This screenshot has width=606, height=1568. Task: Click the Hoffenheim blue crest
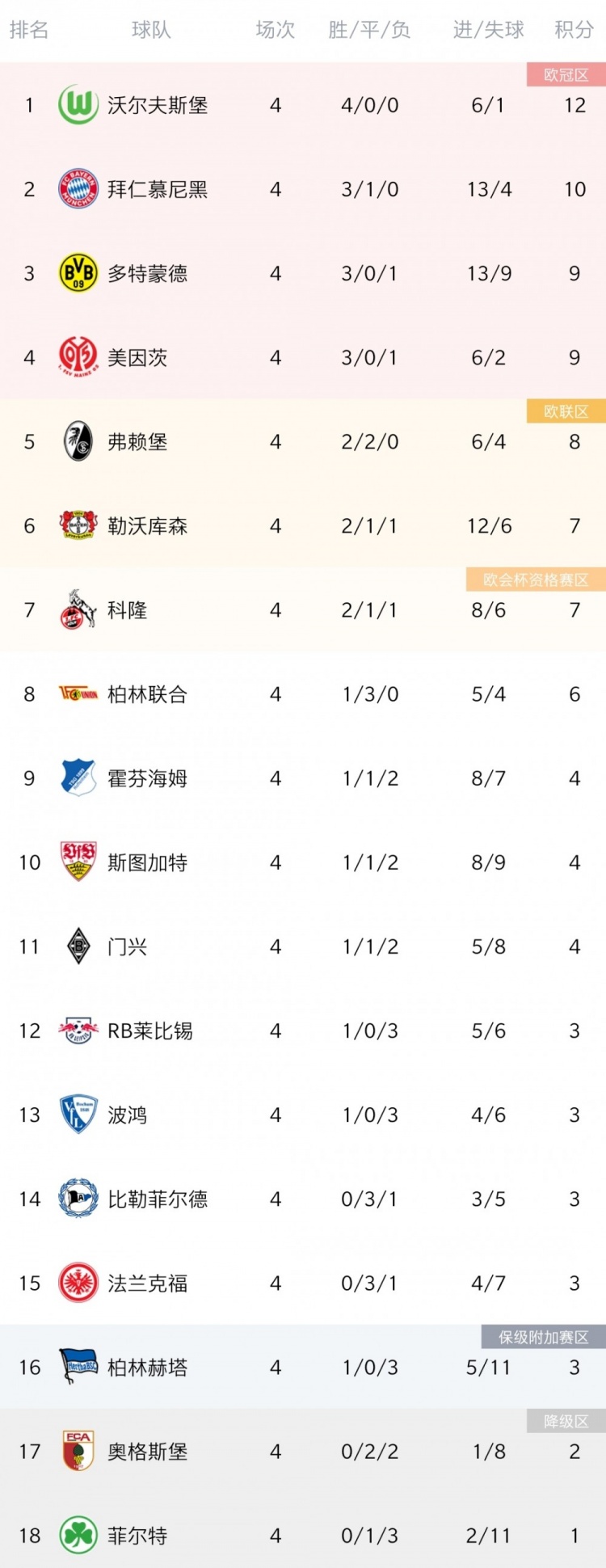78,778
